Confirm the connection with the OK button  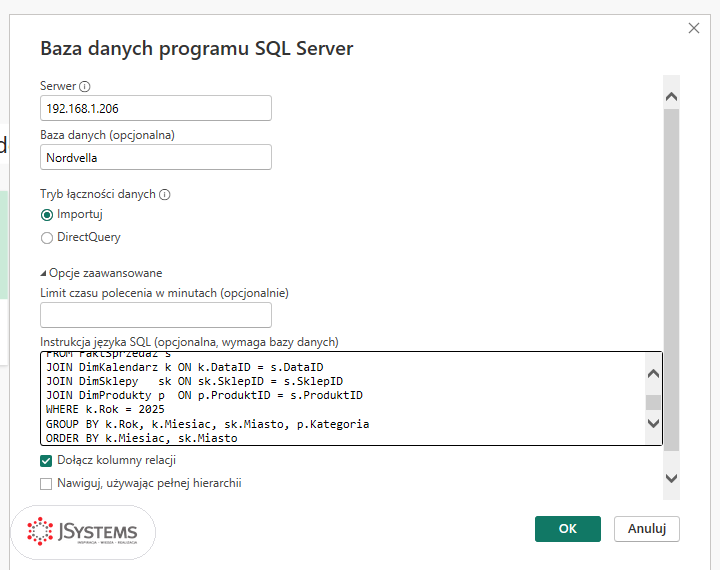coord(568,529)
